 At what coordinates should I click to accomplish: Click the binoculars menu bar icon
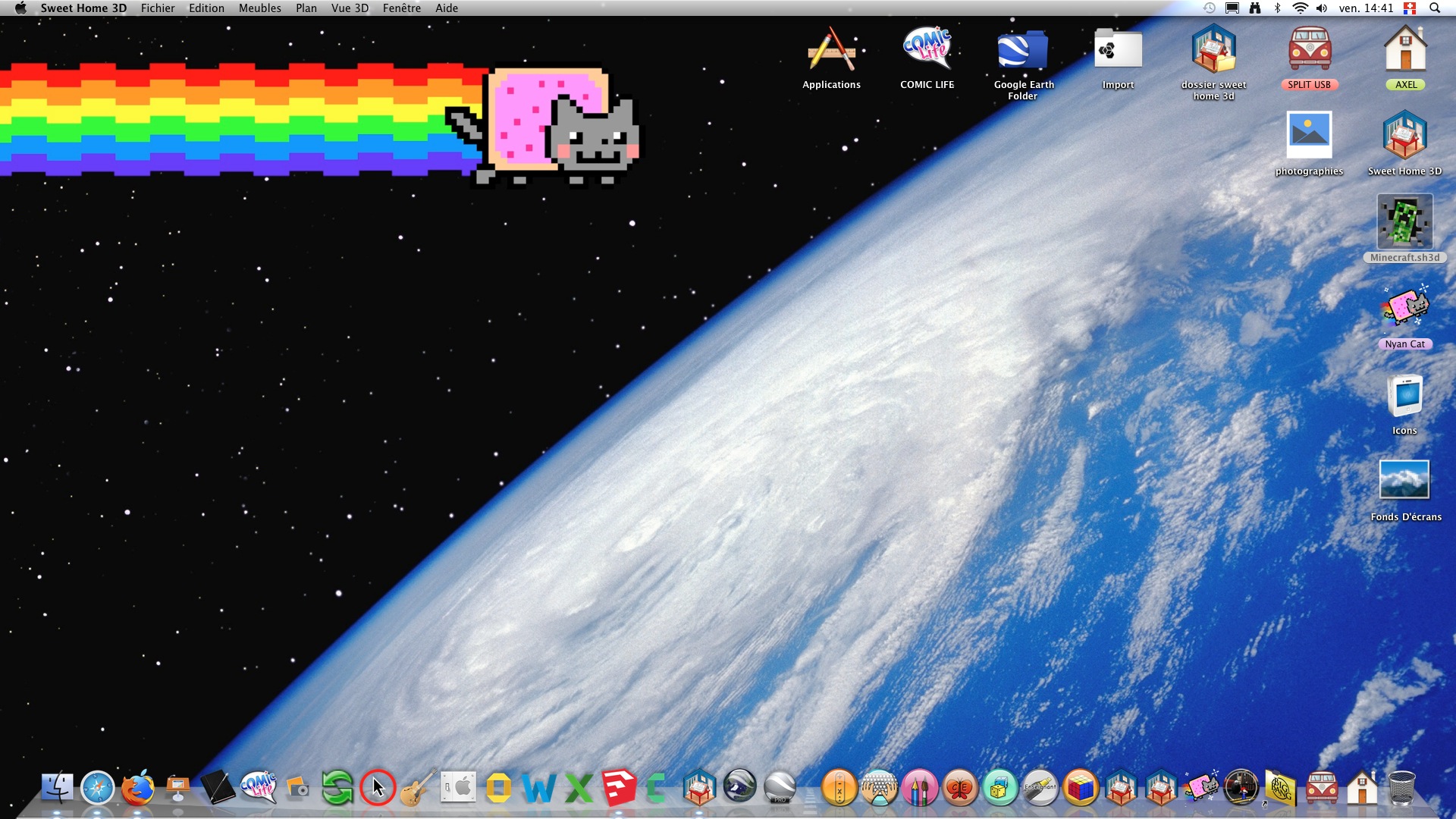tap(1255, 8)
